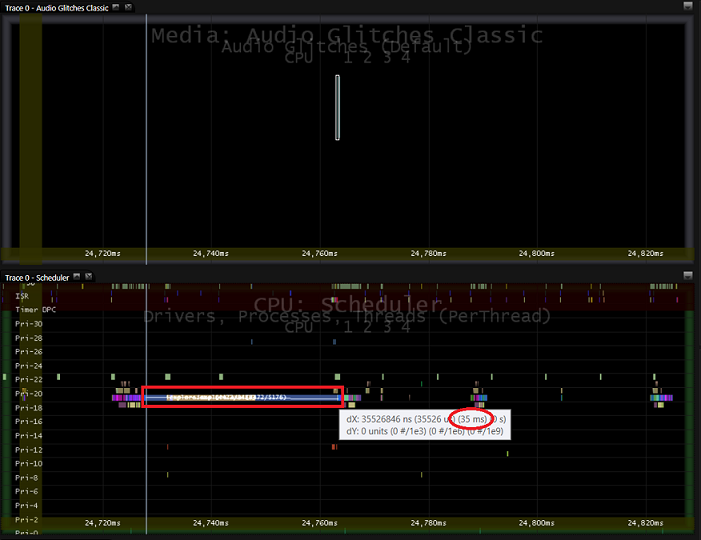Select the Pri-28 row label
Viewport: 701px width, 540px height.
[29, 338]
